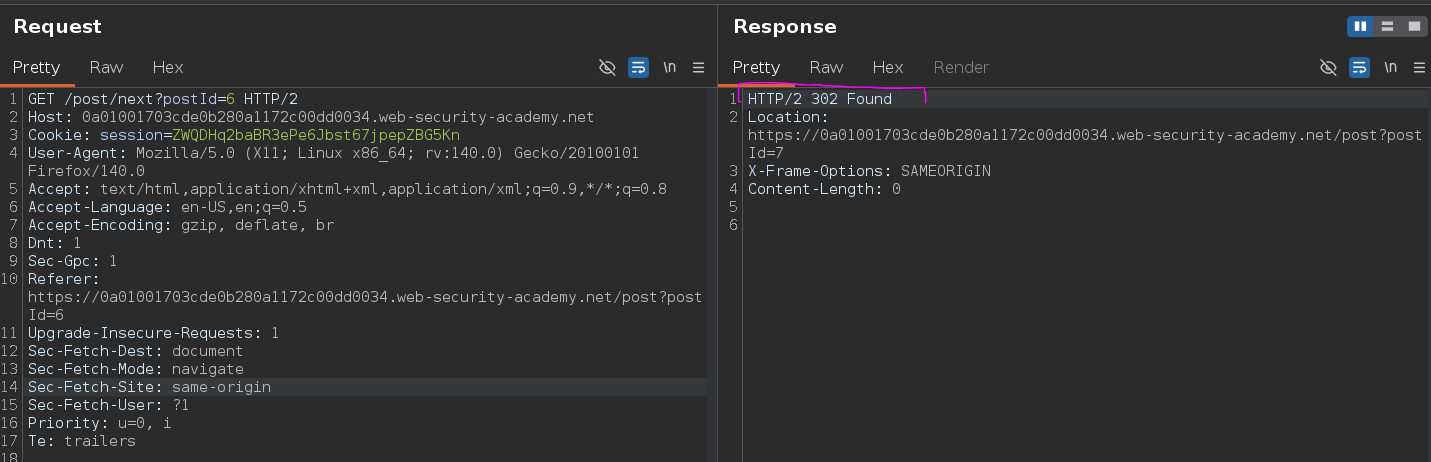Click the Cookie header name in request
The height and width of the screenshot is (462, 1431).
(x=59, y=135)
